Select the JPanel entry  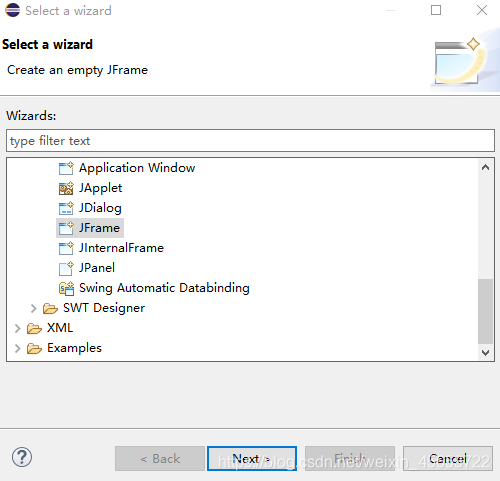click(97, 268)
